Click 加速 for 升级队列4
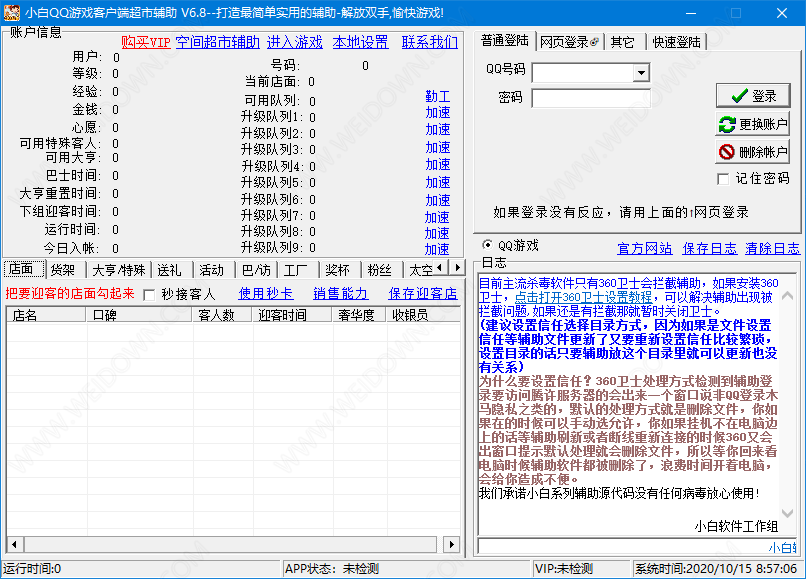 tap(438, 165)
